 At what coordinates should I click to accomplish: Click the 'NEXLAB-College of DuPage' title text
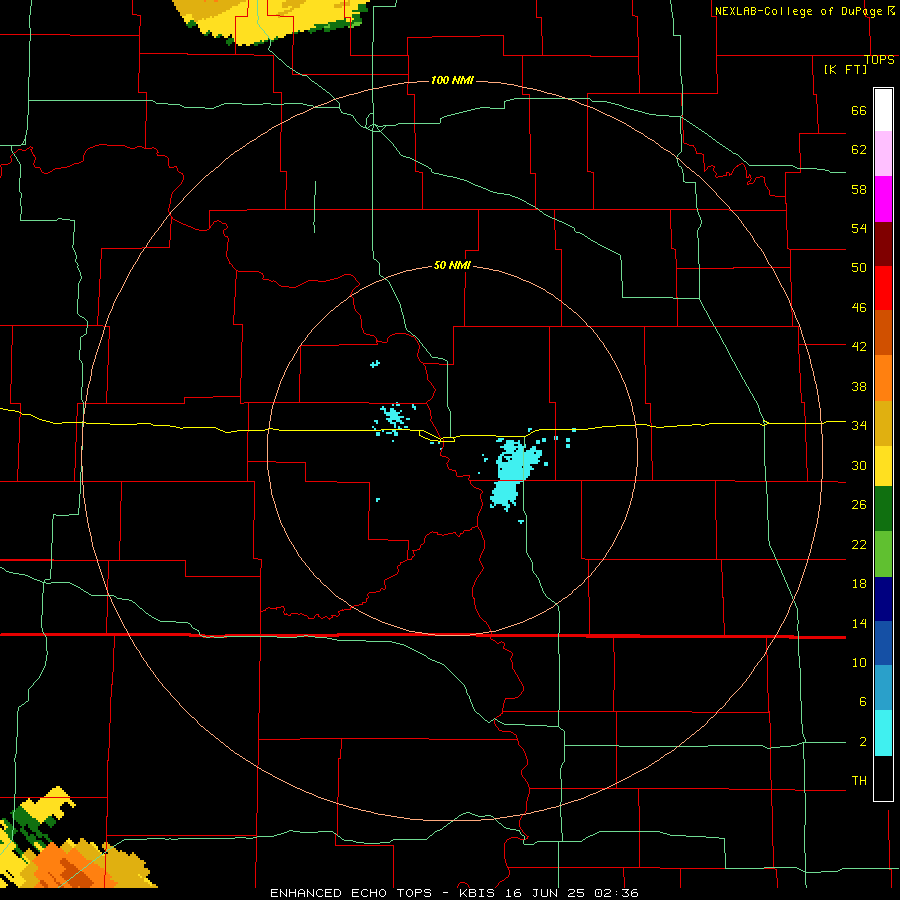[798, 11]
